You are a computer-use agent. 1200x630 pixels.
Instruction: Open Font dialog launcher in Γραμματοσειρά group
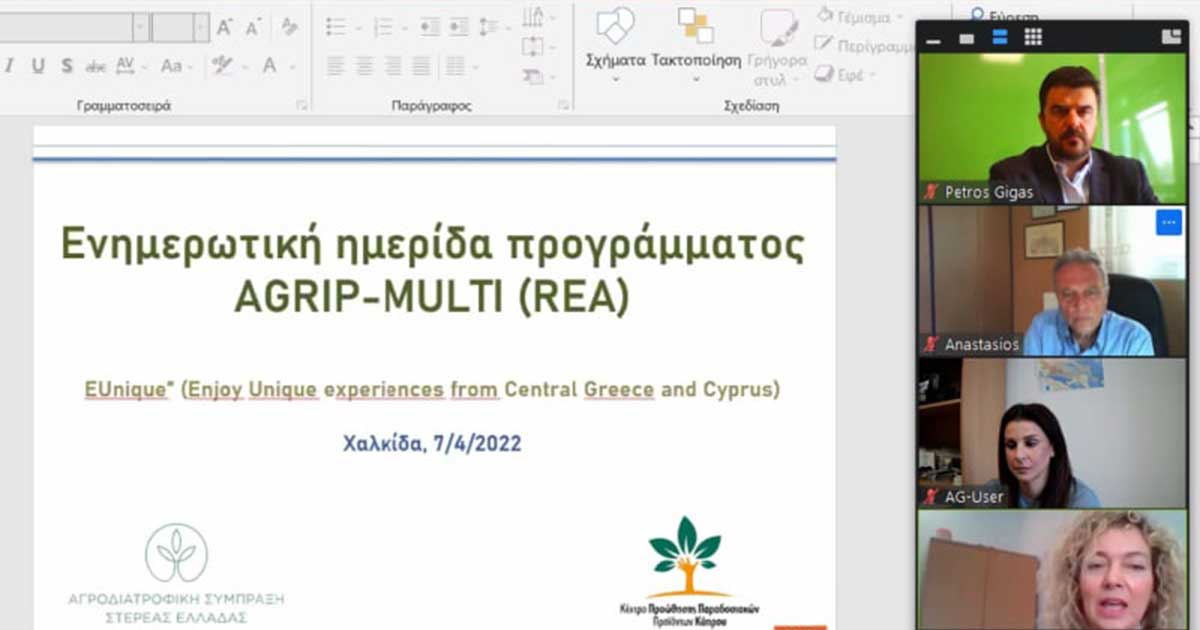pyautogui.click(x=301, y=105)
